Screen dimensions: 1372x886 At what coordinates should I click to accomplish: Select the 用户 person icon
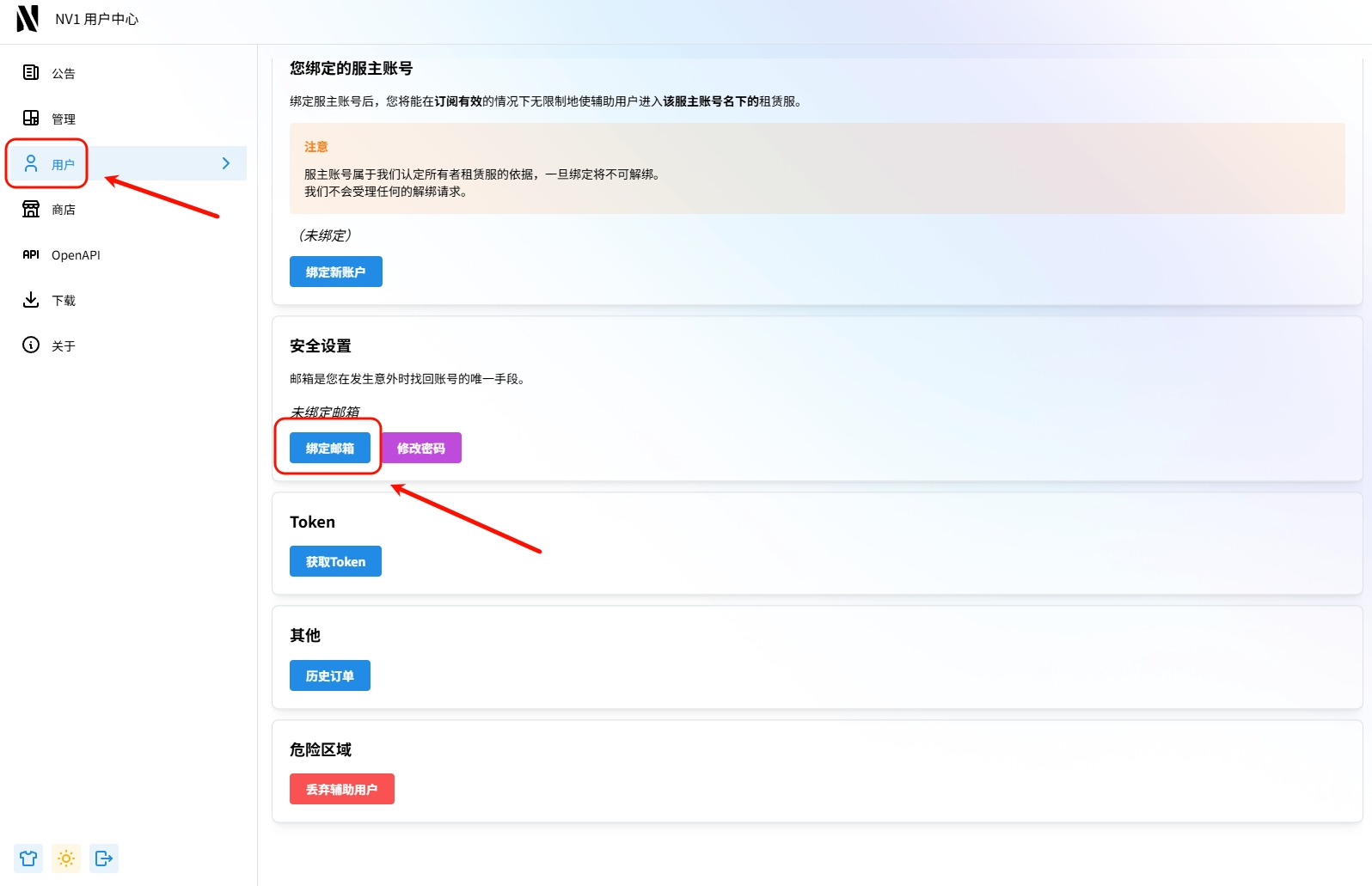(31, 163)
